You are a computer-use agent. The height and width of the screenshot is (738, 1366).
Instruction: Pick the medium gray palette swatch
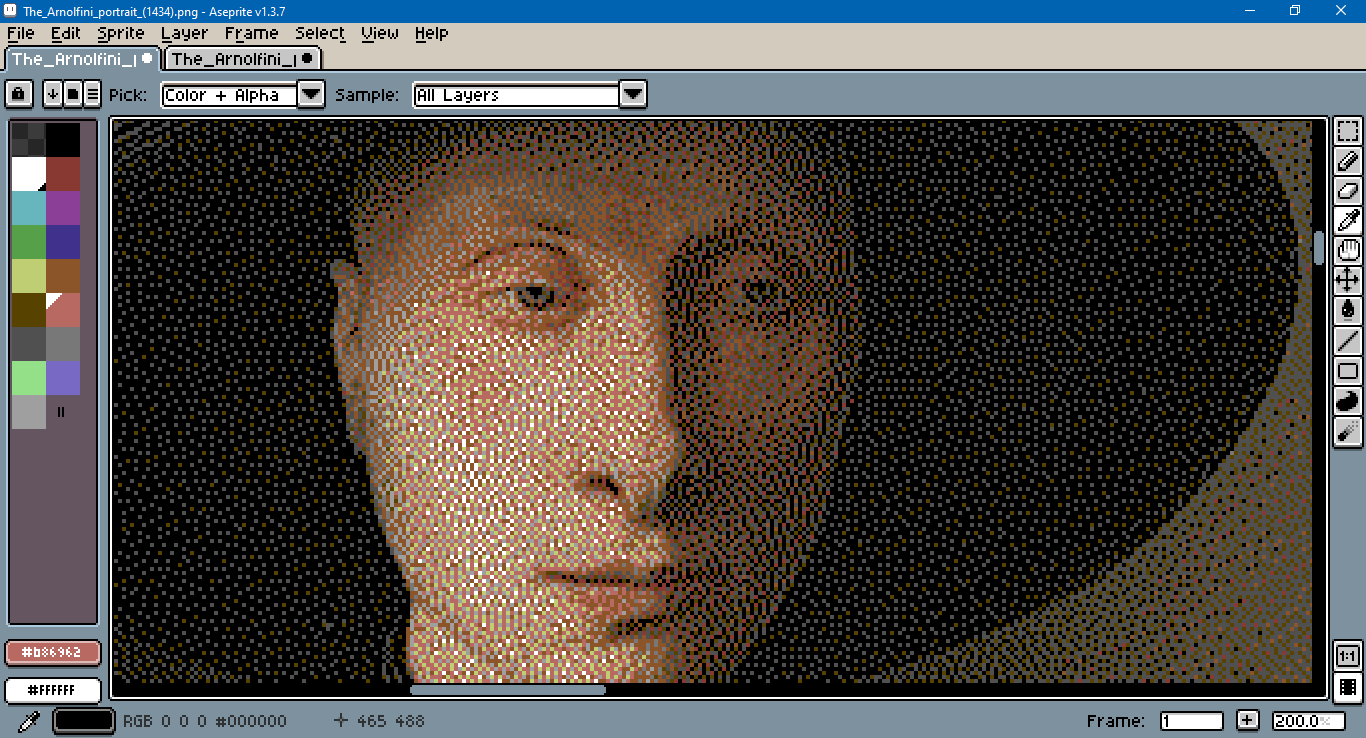pos(63,344)
